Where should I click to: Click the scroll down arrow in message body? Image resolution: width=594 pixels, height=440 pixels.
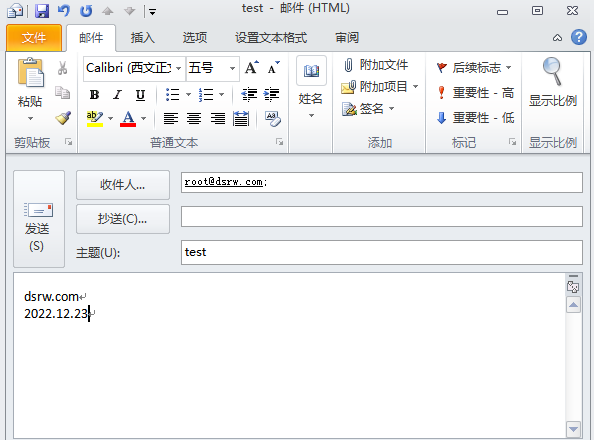pos(573,429)
